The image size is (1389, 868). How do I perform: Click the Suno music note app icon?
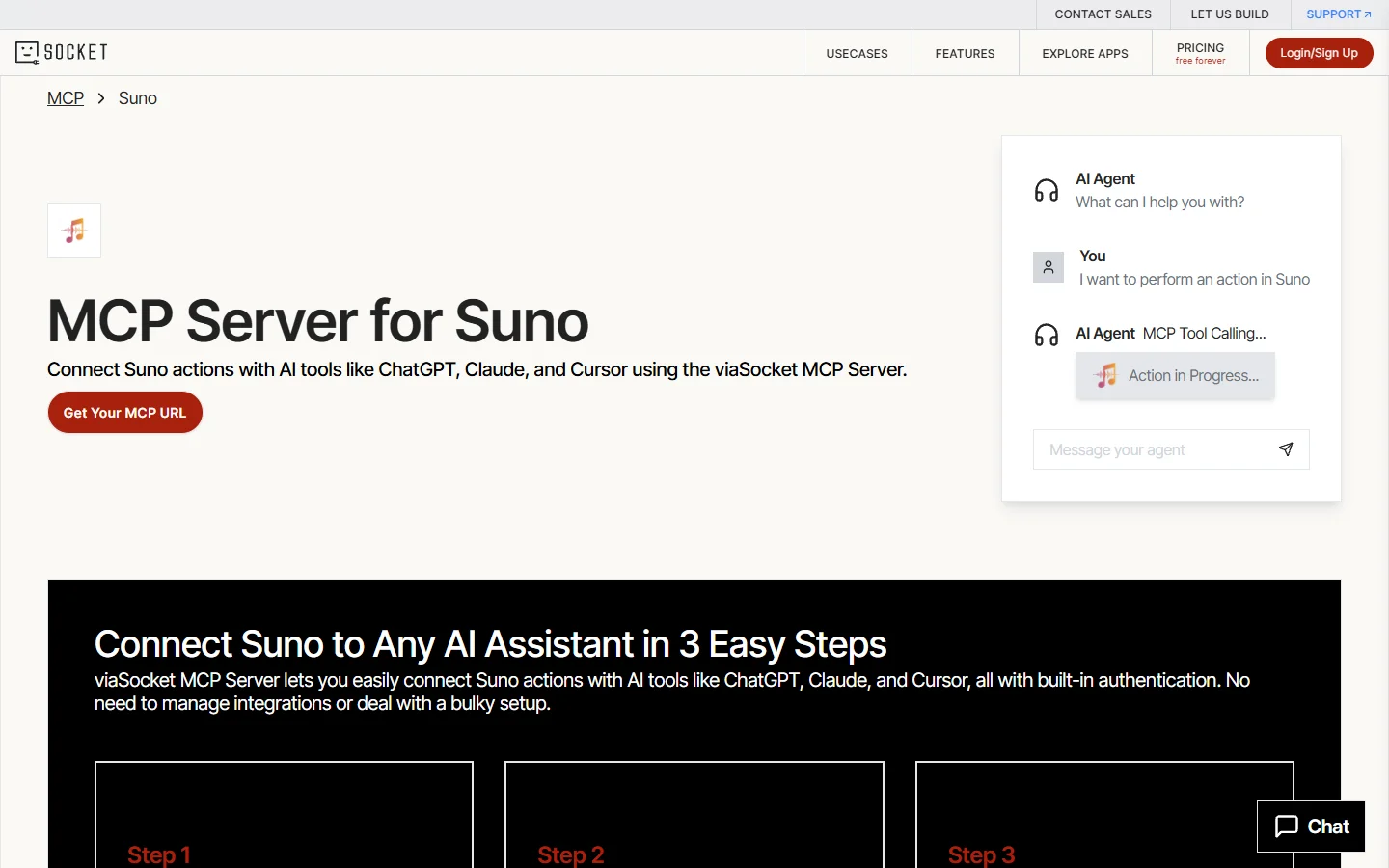74,231
